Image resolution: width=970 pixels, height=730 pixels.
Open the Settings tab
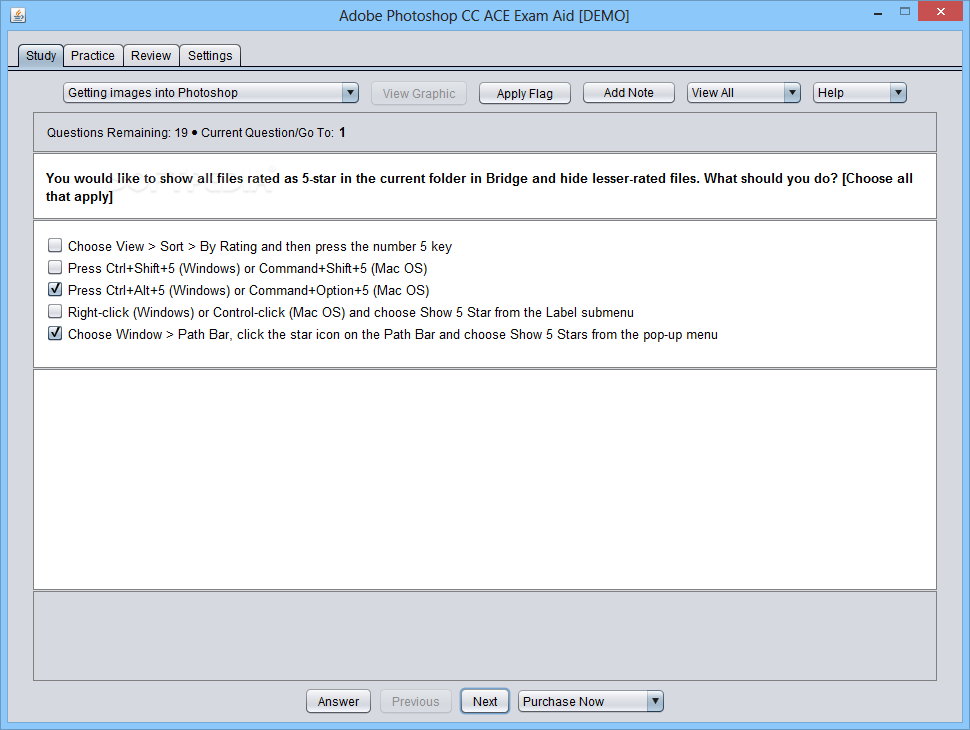pos(210,56)
